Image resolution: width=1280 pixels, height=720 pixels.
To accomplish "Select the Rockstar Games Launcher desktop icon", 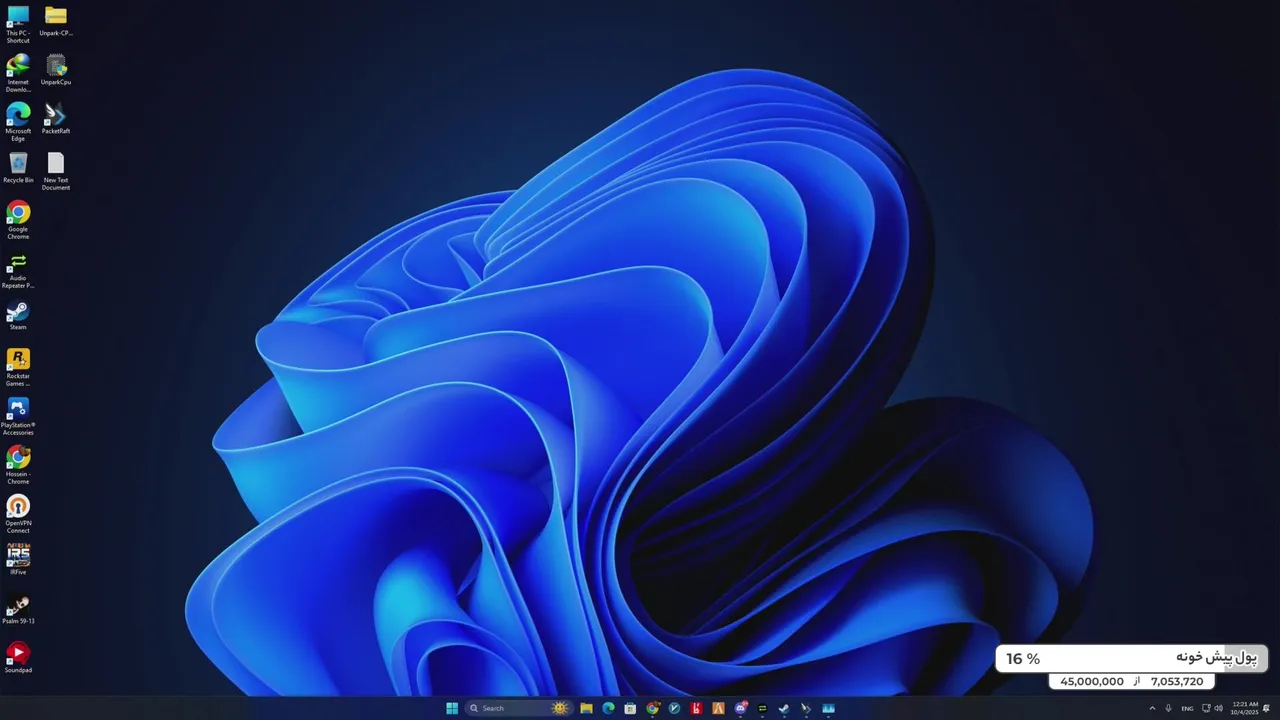I will pos(18,367).
